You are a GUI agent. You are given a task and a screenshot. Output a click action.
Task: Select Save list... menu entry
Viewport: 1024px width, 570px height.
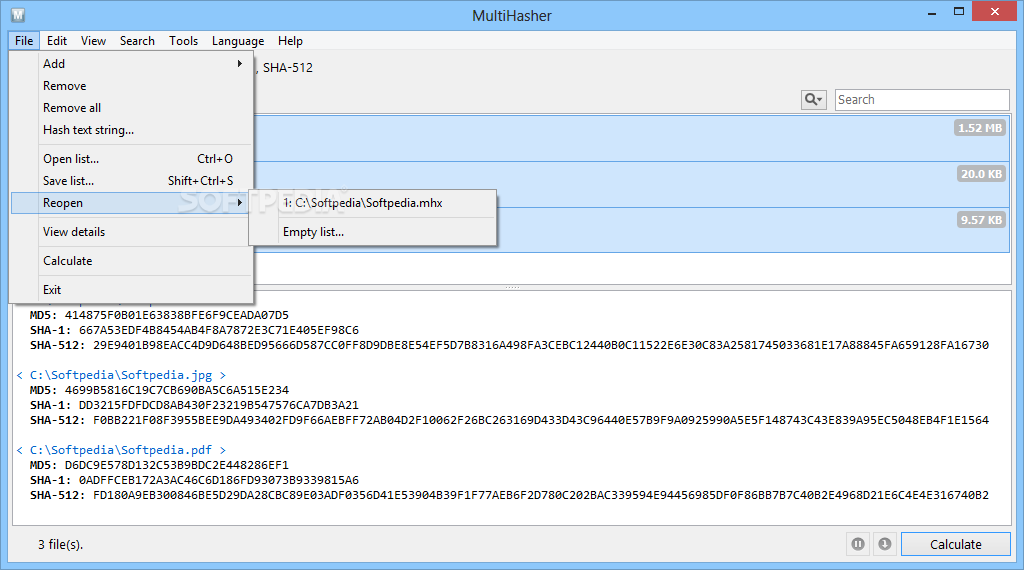[x=131, y=181]
